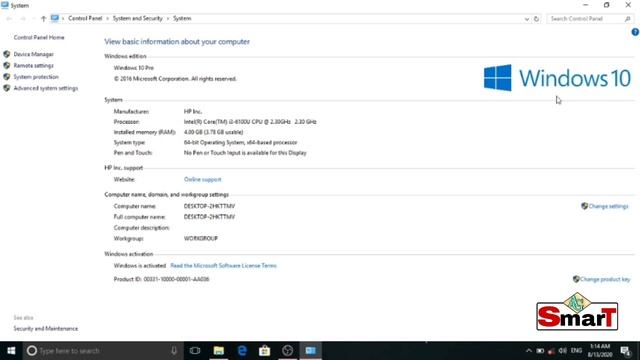Open Task View from taskbar
Screen dimensions: 640x360
click(x=195, y=351)
